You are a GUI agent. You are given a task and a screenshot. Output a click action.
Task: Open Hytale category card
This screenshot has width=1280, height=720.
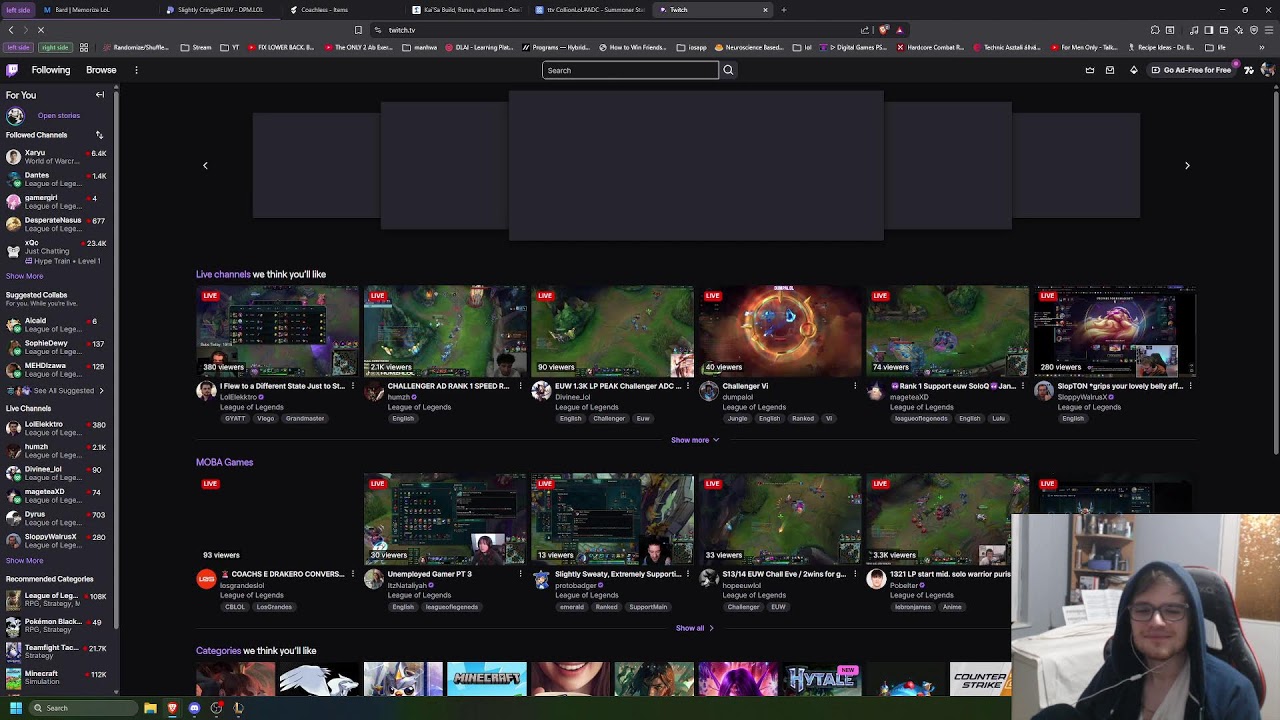coord(822,679)
